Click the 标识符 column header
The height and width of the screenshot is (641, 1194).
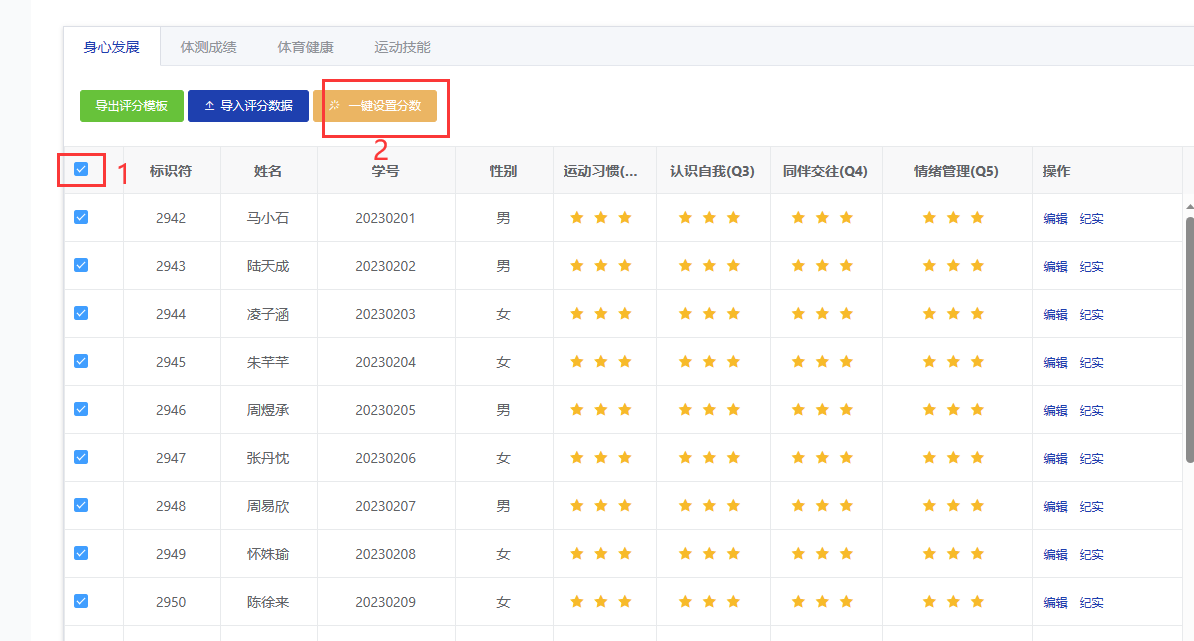click(x=171, y=171)
